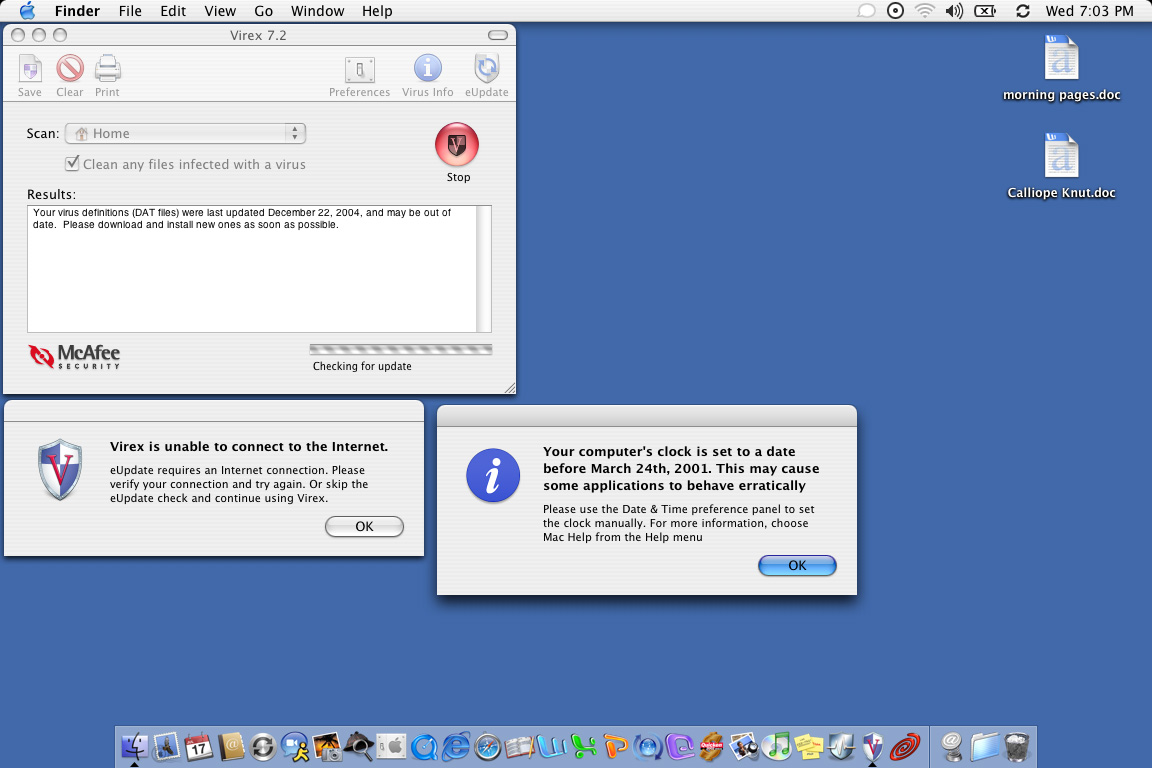Open Address Book in the Dock

point(231,747)
